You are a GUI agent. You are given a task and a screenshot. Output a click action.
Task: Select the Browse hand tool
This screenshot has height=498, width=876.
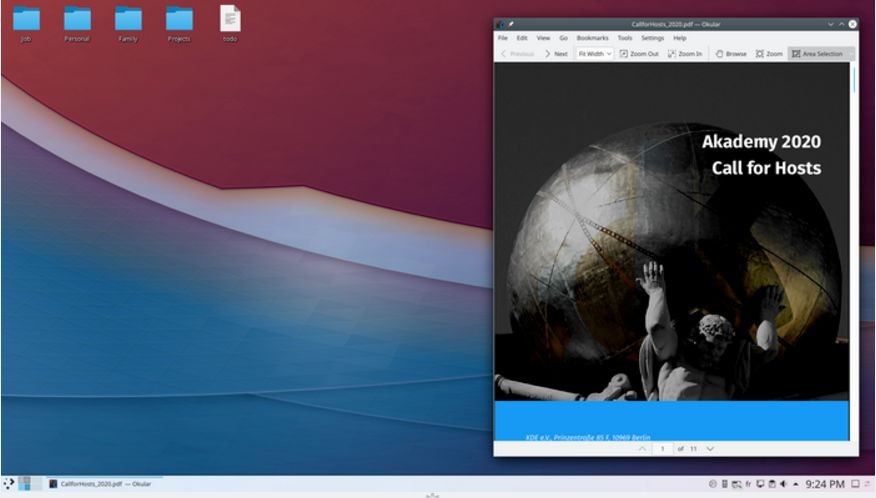pyautogui.click(x=731, y=54)
